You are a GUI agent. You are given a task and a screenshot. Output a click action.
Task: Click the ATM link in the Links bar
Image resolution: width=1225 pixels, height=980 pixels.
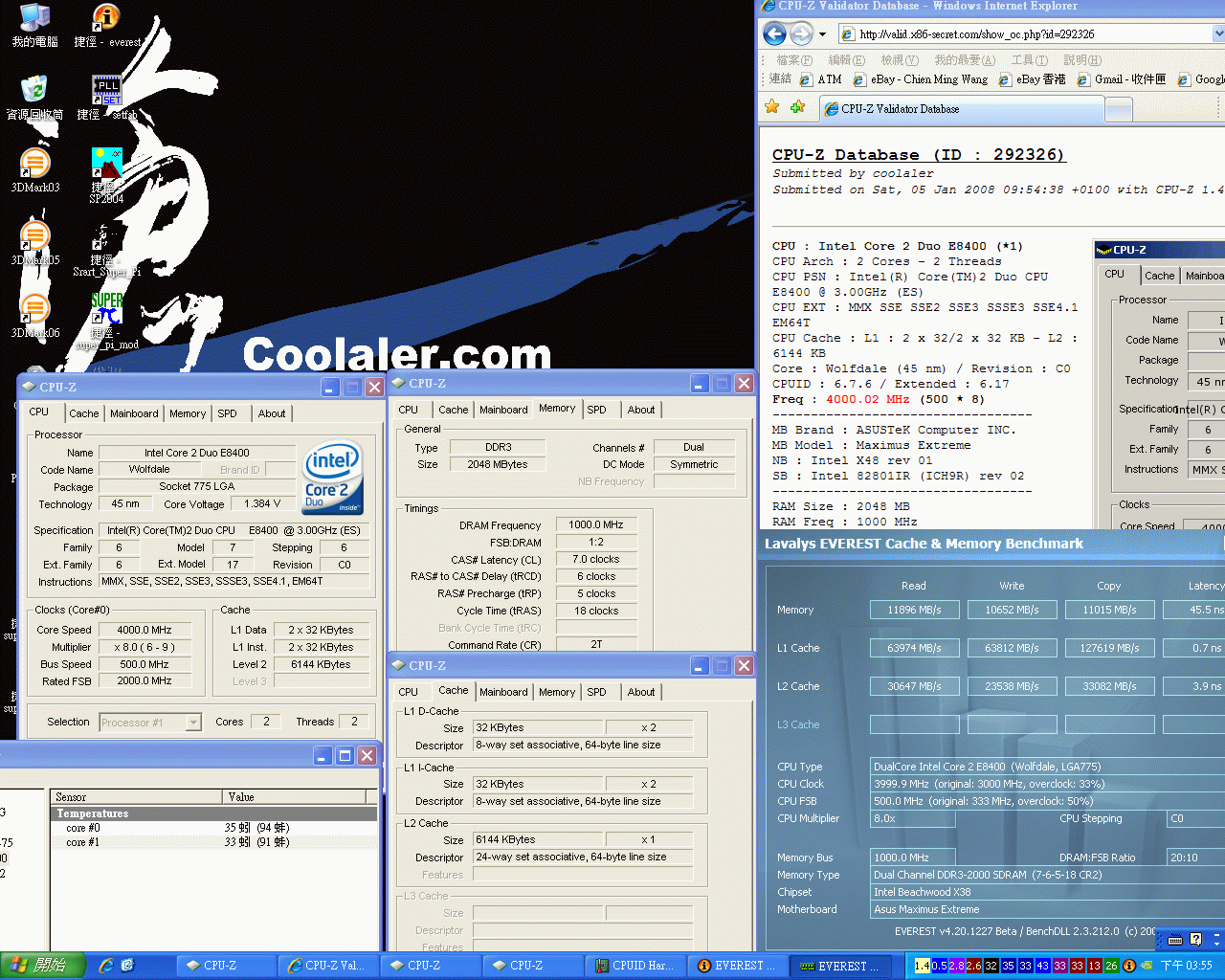coord(821,79)
